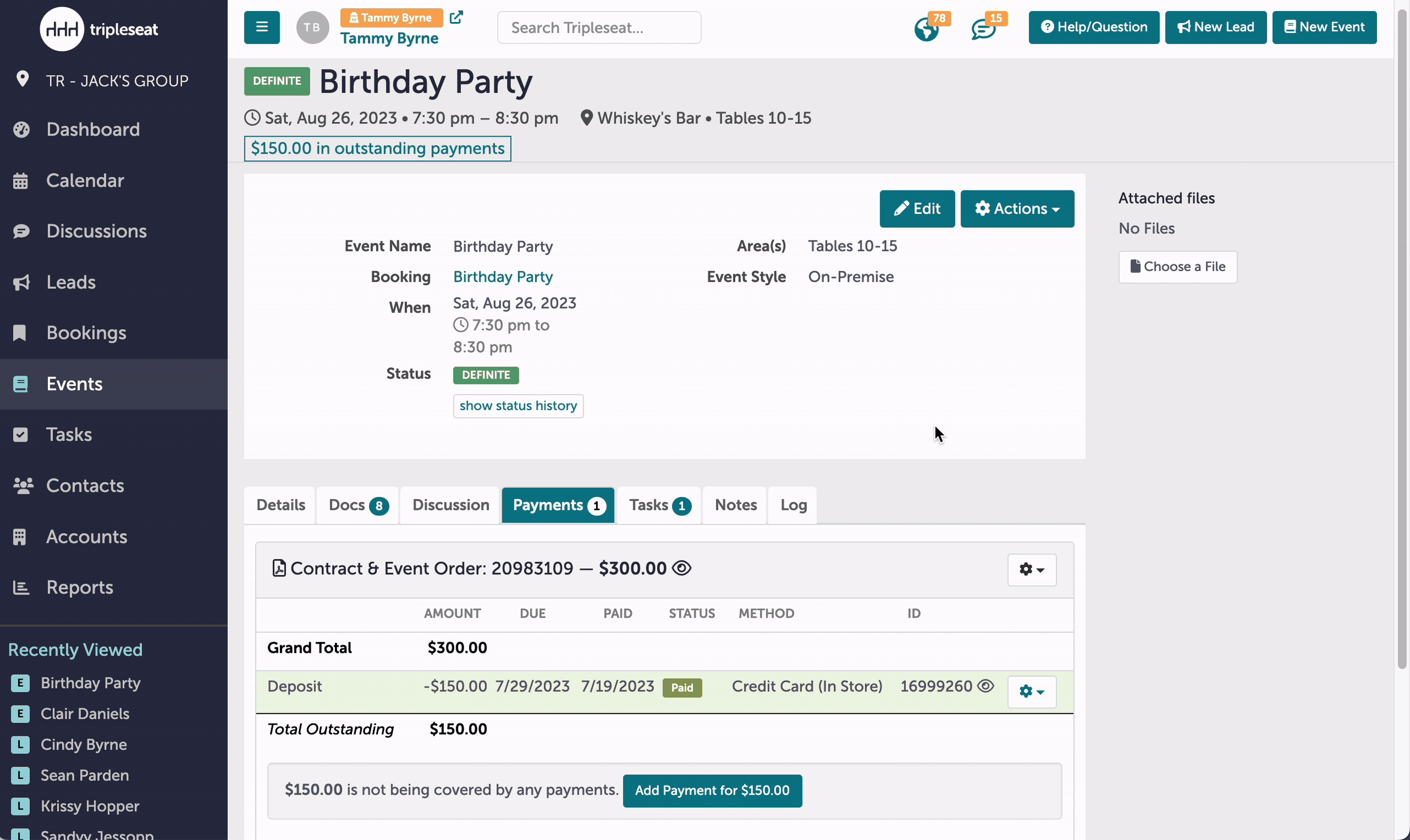The width and height of the screenshot is (1410, 840).
Task: Click Help/Question button
Action: [1094, 27]
